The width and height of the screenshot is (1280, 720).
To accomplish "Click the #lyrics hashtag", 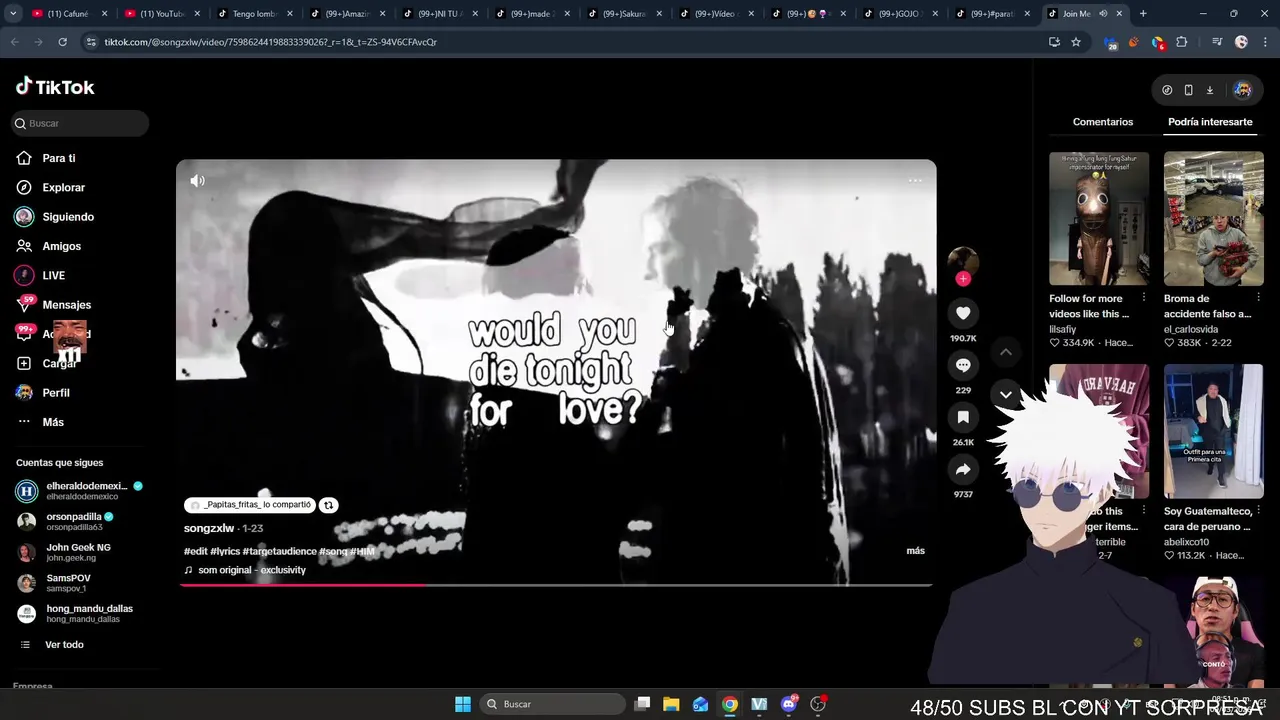I will pos(225,551).
